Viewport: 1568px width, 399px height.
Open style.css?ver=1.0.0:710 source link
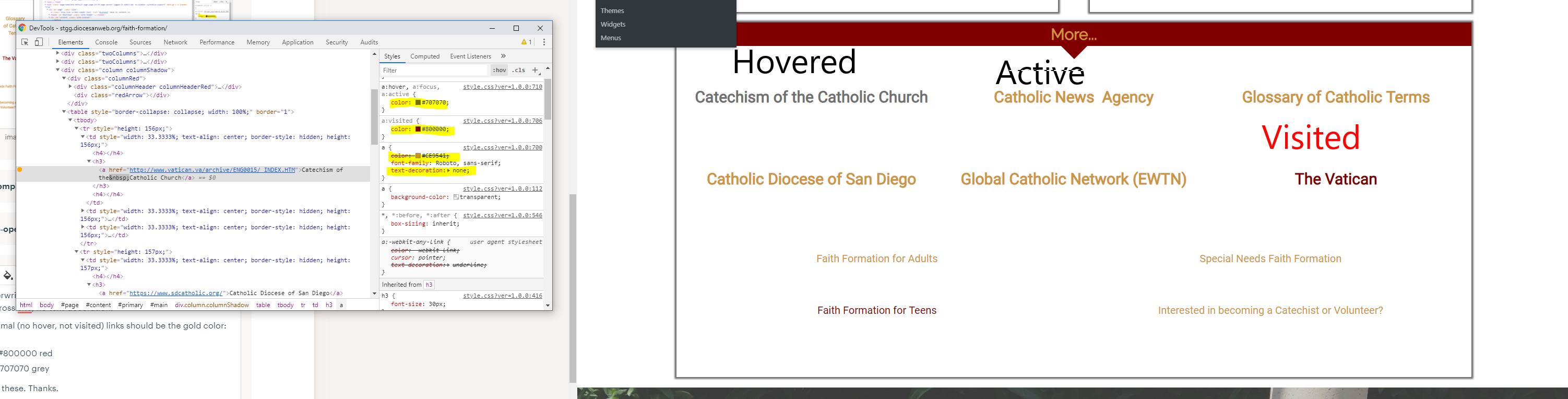pyautogui.click(x=502, y=87)
